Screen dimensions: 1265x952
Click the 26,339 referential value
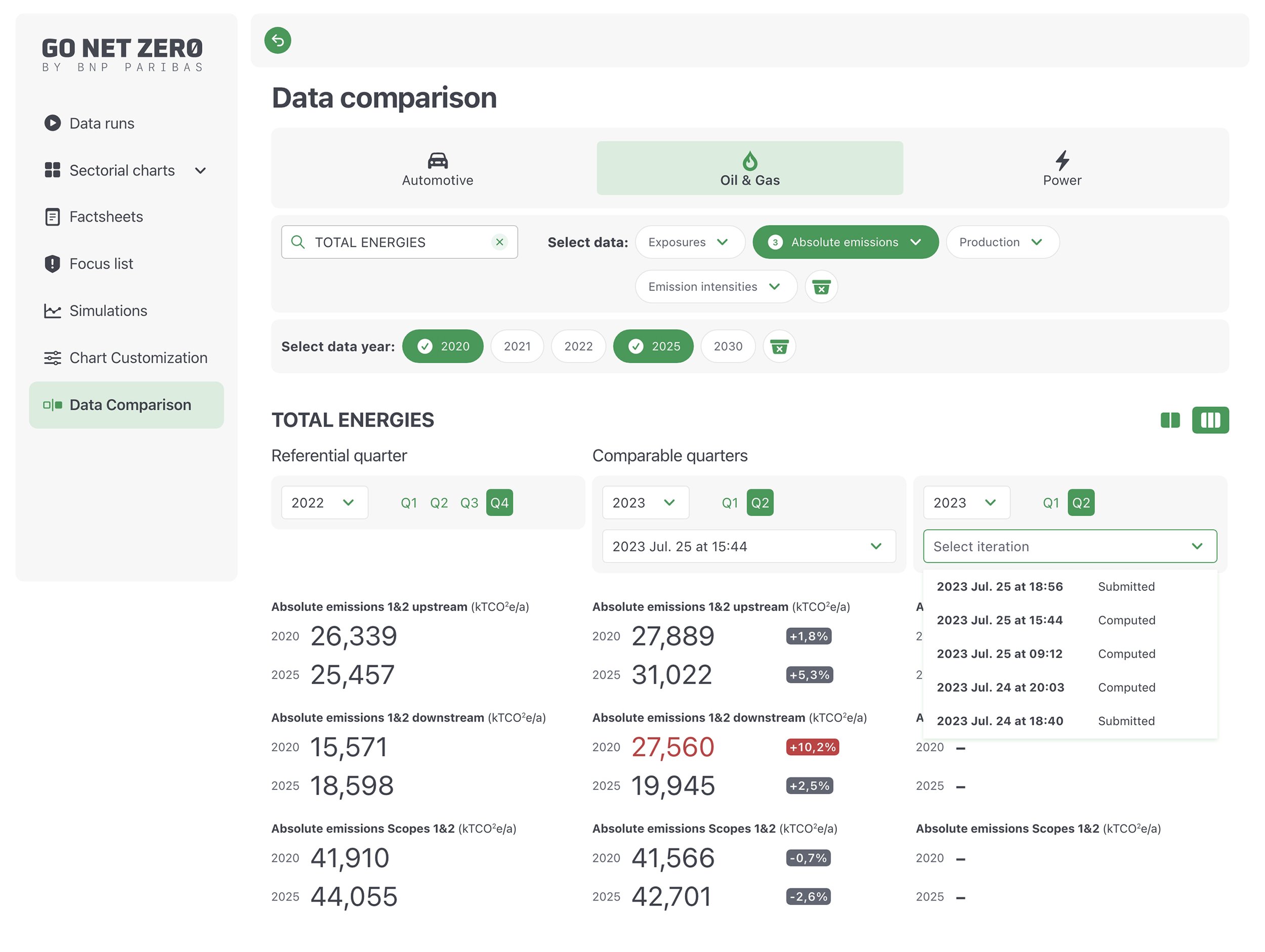click(353, 636)
